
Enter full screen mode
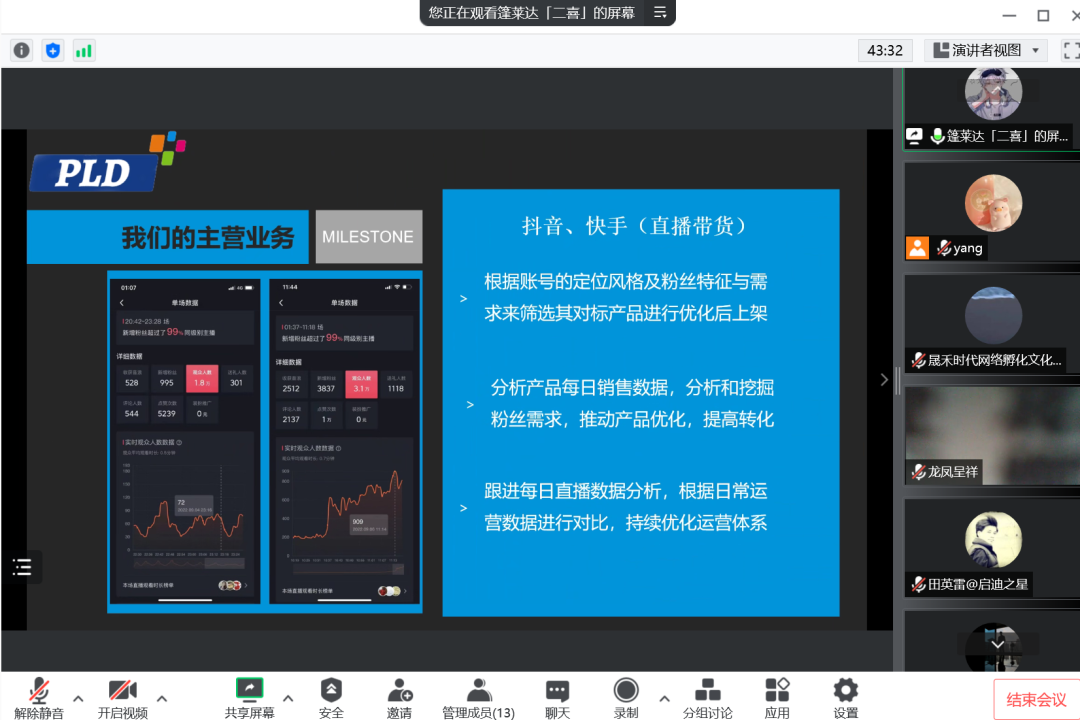1070,50
